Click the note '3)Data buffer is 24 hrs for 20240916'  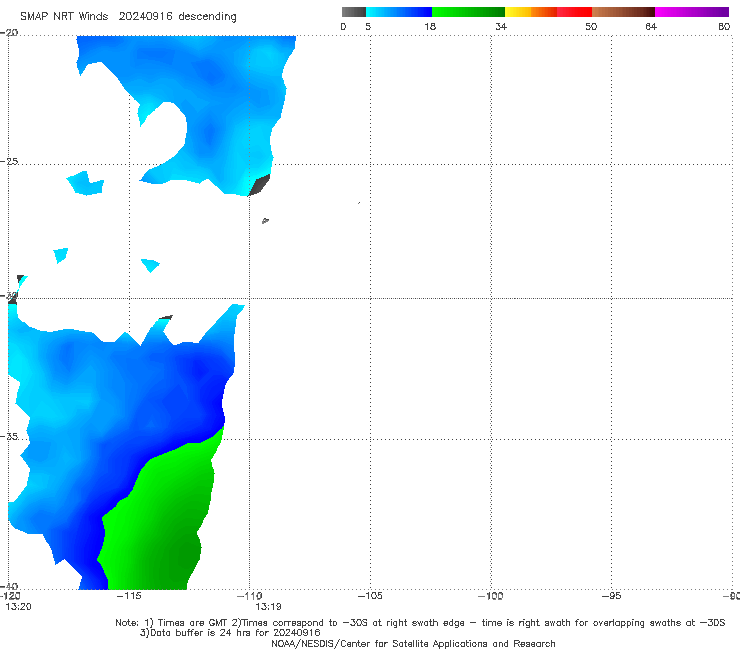(x=230, y=633)
